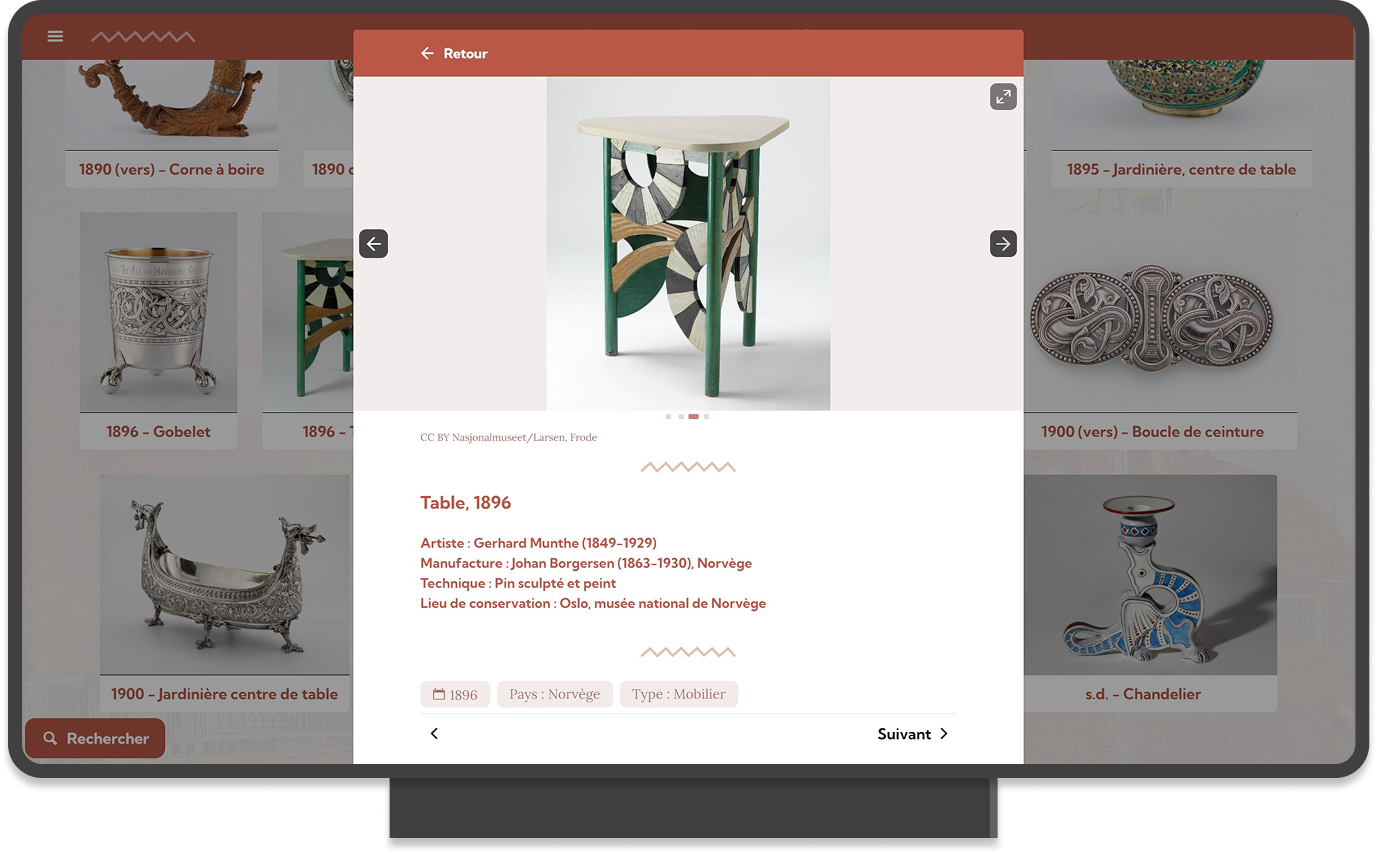Open the hamburger menu

(55, 37)
